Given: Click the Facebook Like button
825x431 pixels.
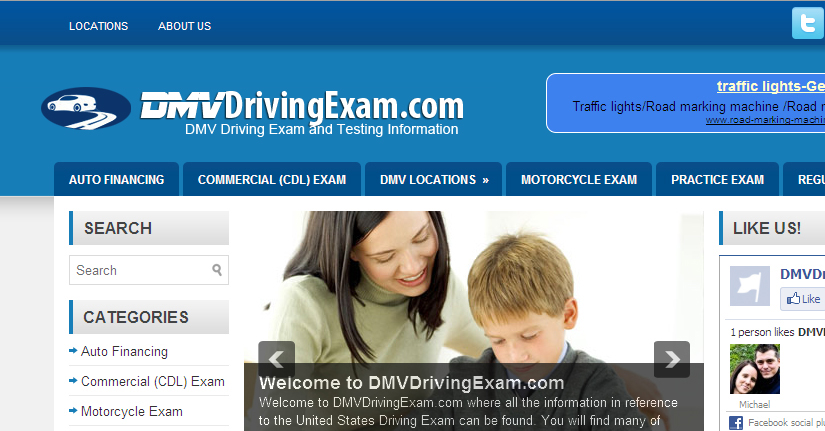Looking at the screenshot, I should (x=803, y=299).
